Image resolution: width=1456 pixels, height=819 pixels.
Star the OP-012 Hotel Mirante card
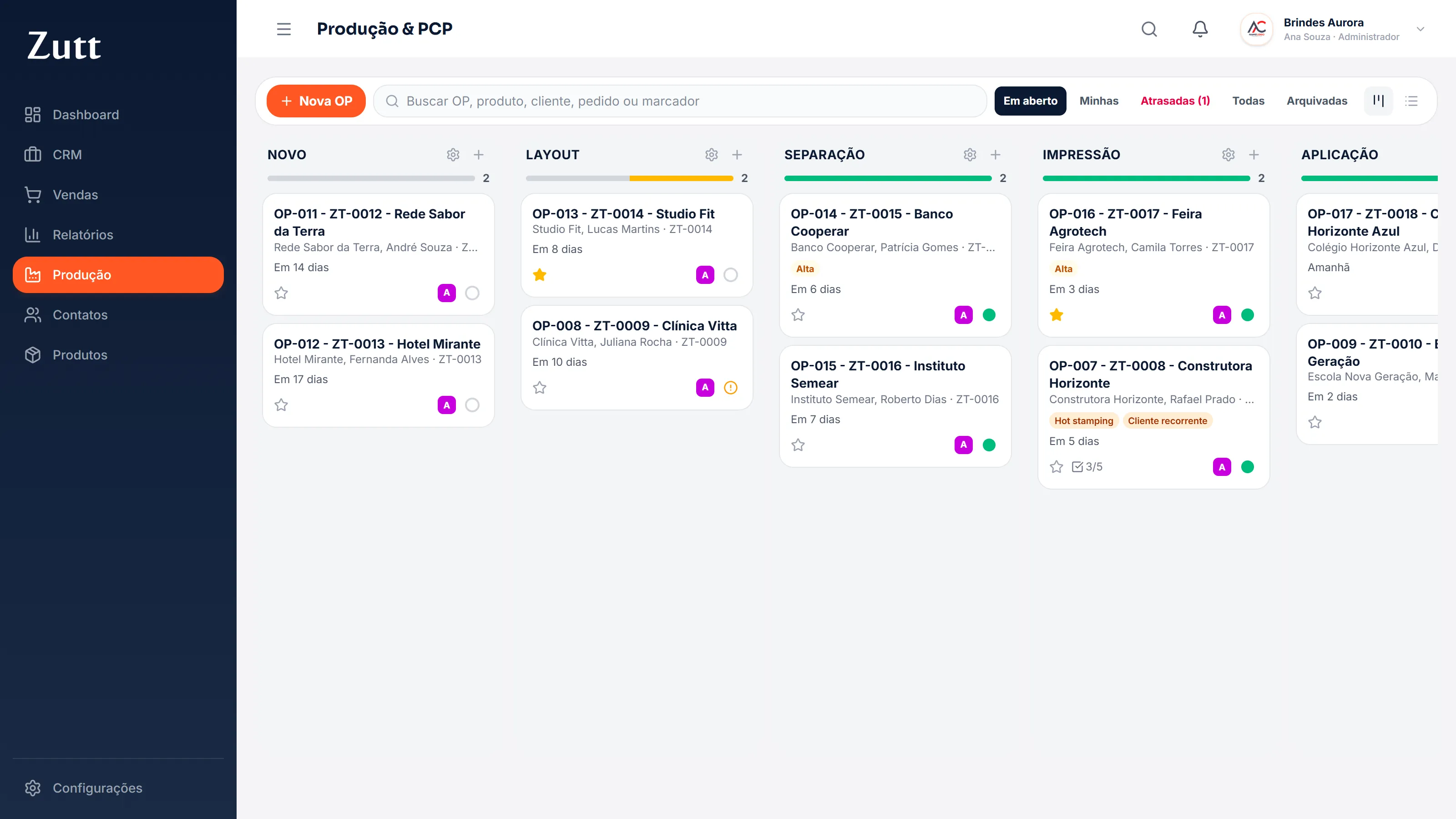(282, 404)
